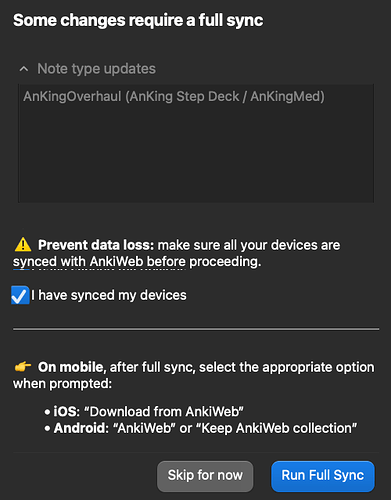391x500 pixels.
Task: Click the bold "Prevent data loss:" text
Action: click(96, 245)
